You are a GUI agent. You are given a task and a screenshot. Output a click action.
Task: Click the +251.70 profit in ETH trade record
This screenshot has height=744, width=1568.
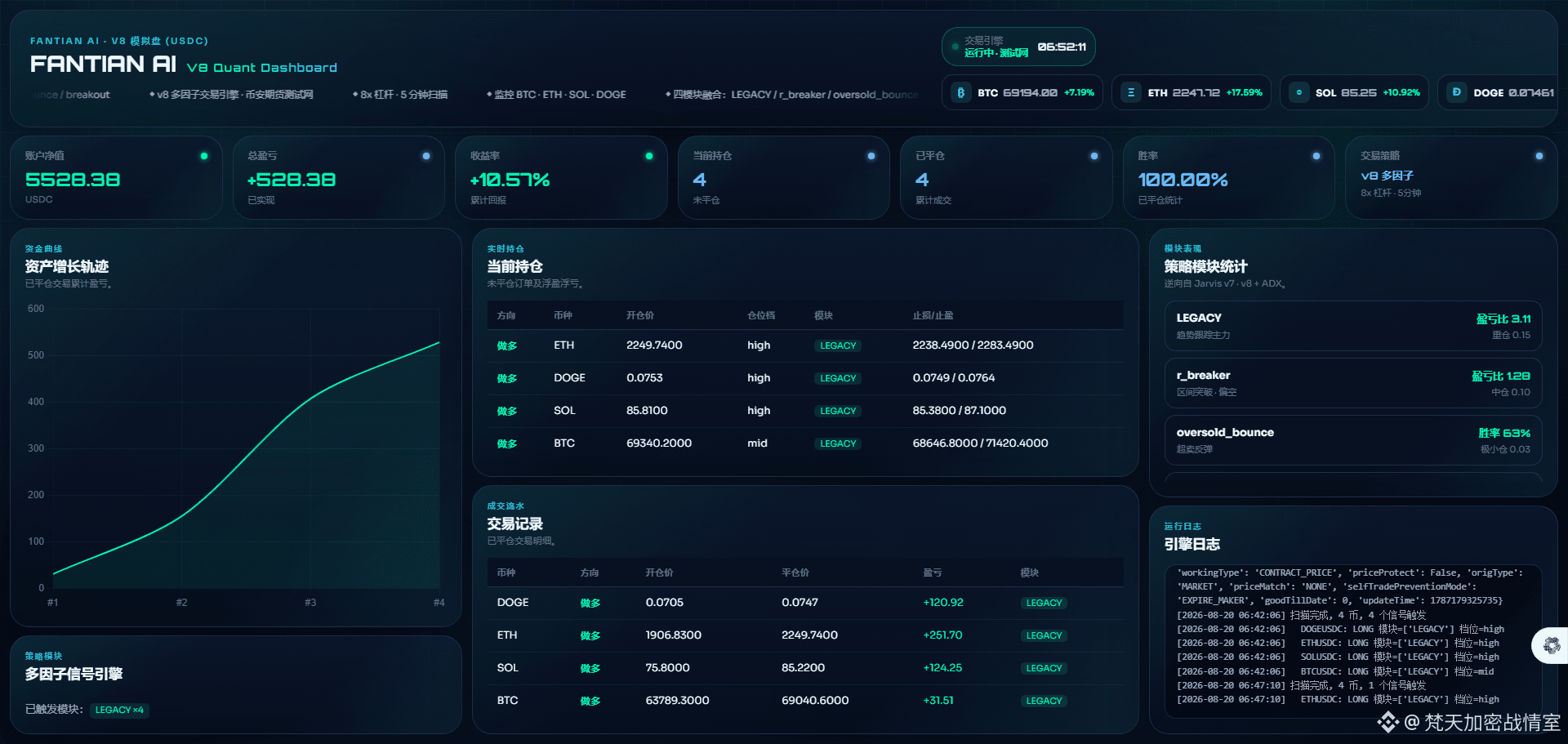point(942,635)
